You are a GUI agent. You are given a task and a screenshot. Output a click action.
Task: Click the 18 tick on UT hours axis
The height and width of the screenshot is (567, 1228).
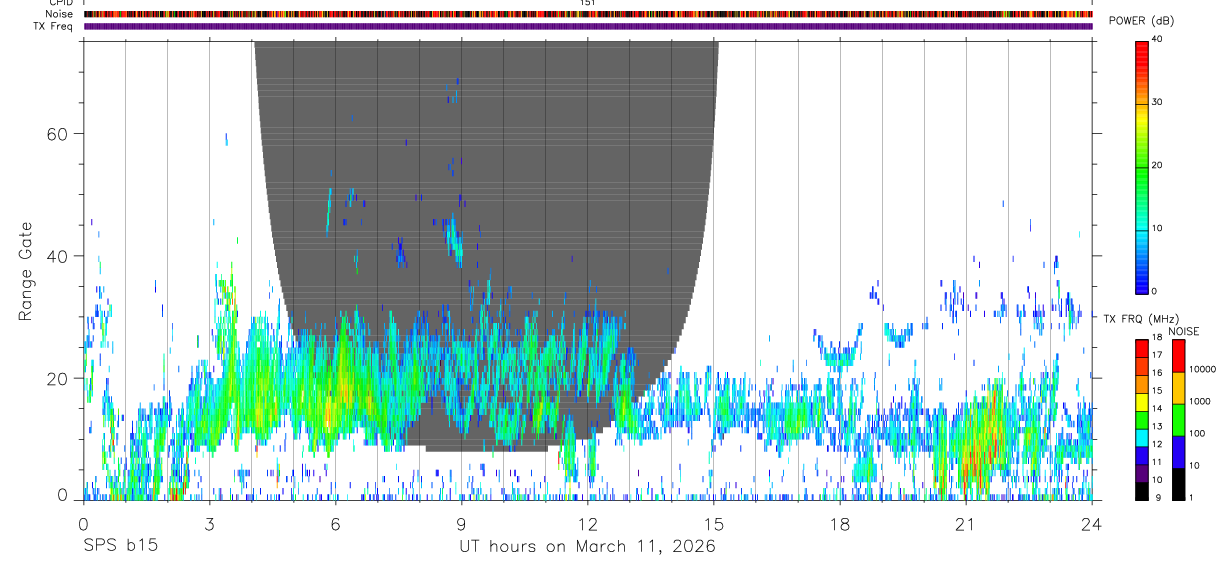(x=840, y=524)
